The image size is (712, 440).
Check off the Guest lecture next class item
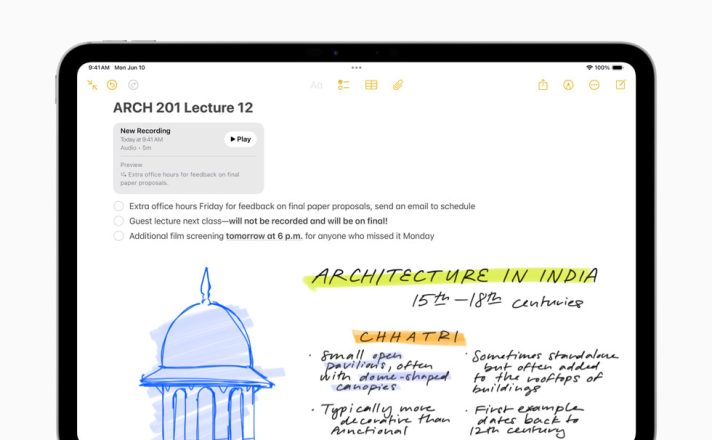[x=119, y=221]
